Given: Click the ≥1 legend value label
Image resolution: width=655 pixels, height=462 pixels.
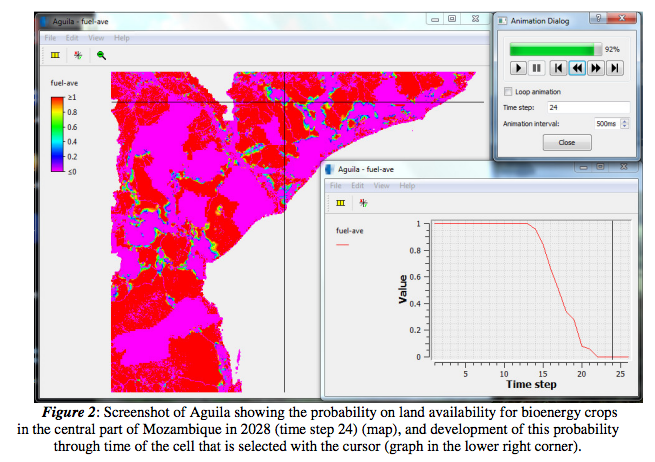Looking at the screenshot, I should pyautogui.click(x=72, y=97).
